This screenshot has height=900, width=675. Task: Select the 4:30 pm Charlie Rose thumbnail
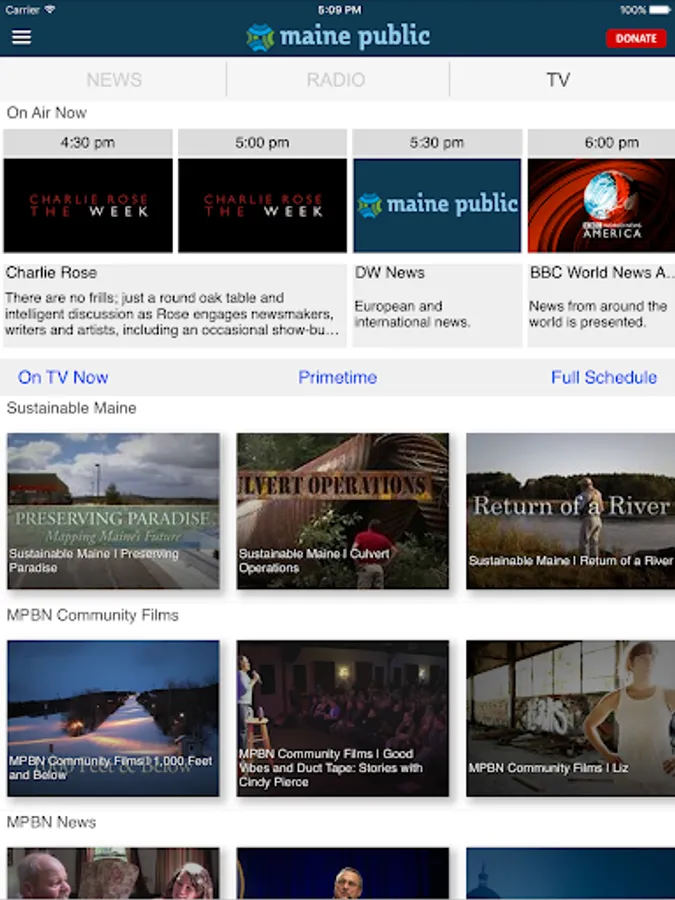click(x=88, y=205)
